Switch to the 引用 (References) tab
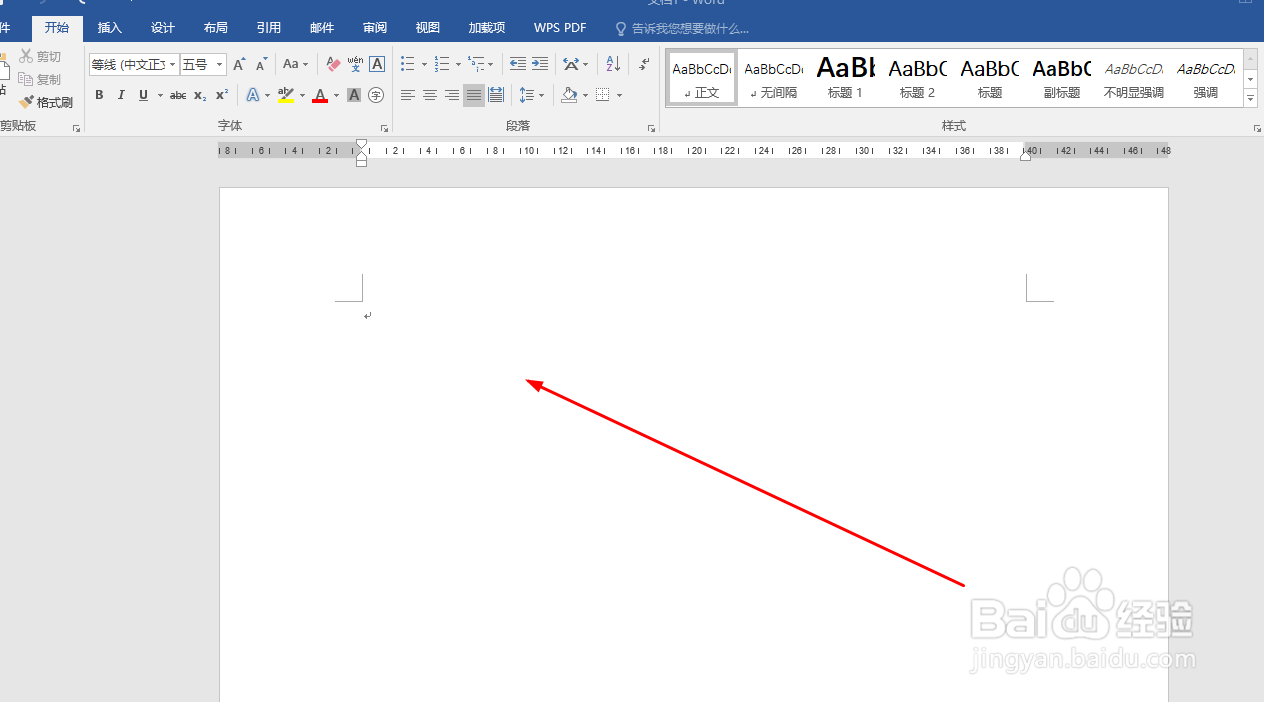Image resolution: width=1264 pixels, height=702 pixels. point(268,28)
